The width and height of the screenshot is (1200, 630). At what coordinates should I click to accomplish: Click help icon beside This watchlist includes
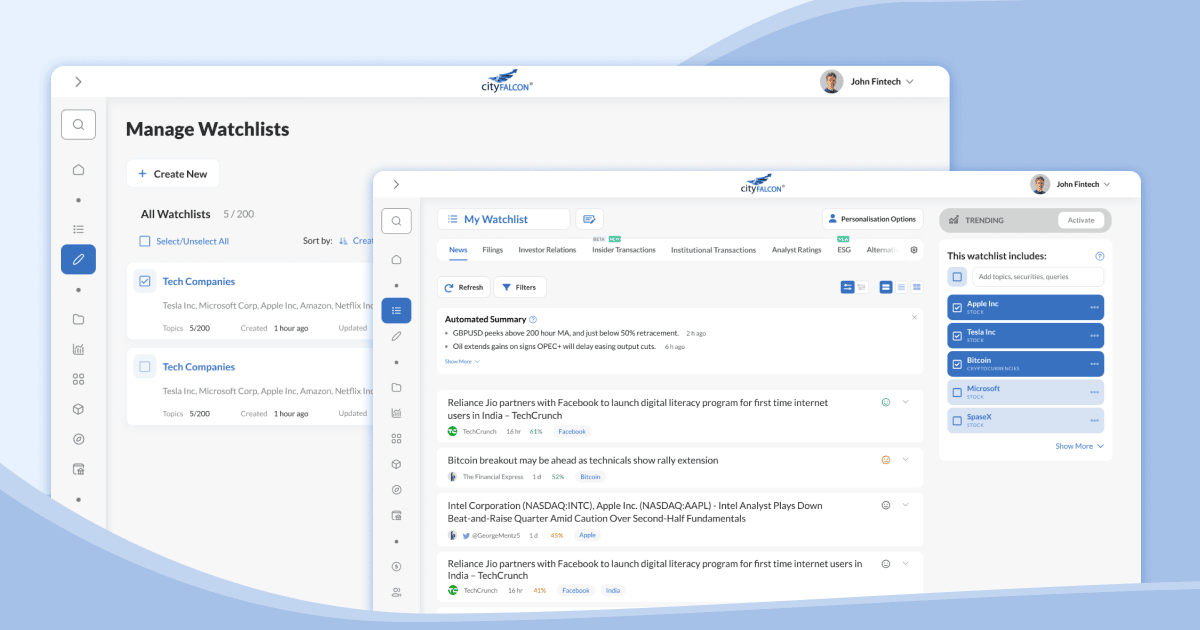1100,256
